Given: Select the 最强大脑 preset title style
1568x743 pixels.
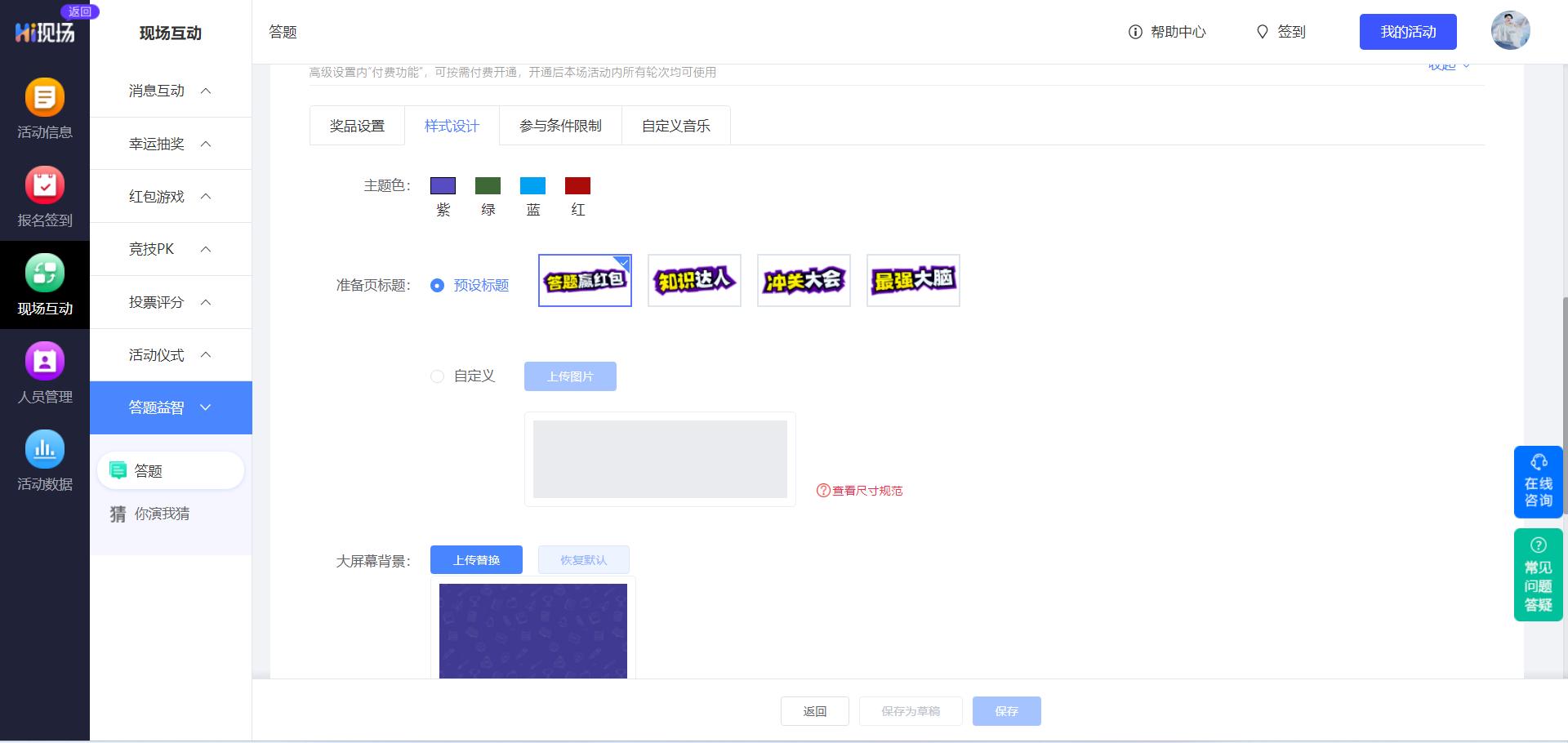Looking at the screenshot, I should click(912, 280).
